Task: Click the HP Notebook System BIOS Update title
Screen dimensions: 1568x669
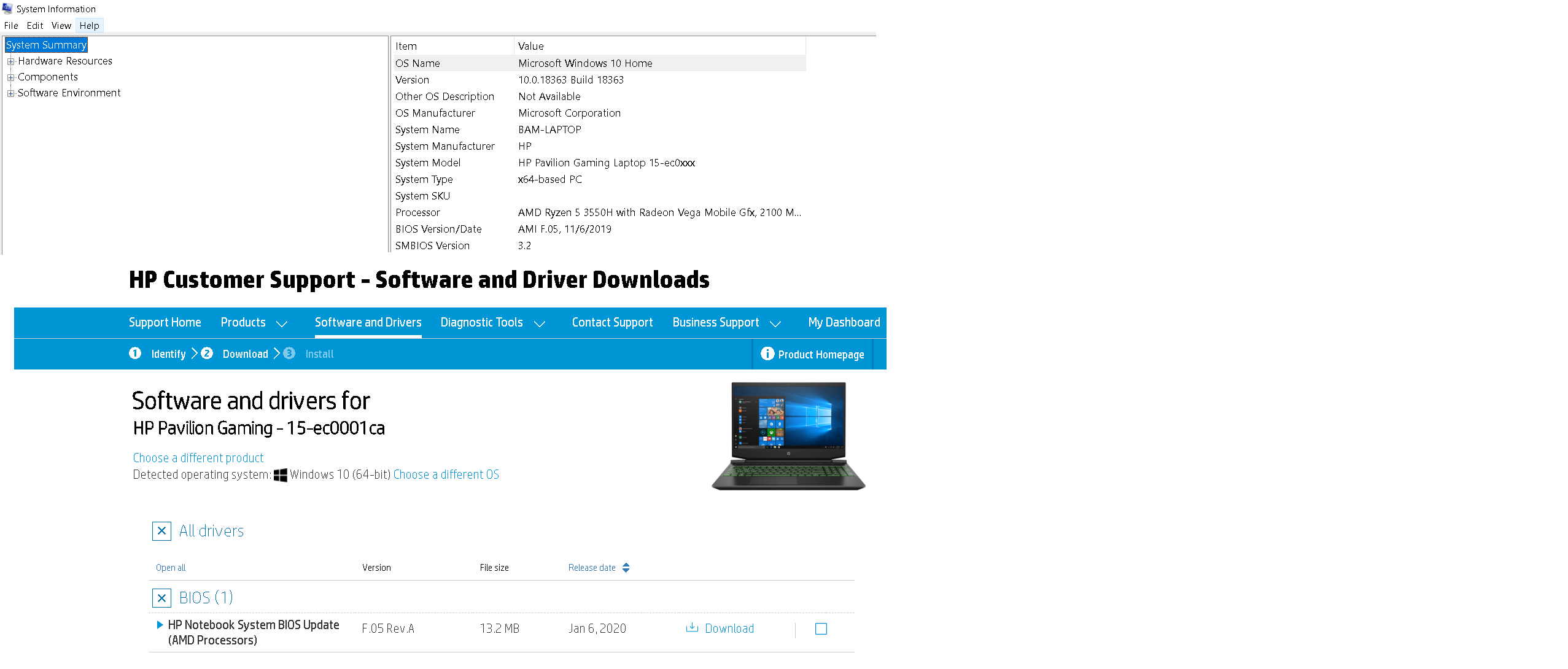Action: point(254,632)
